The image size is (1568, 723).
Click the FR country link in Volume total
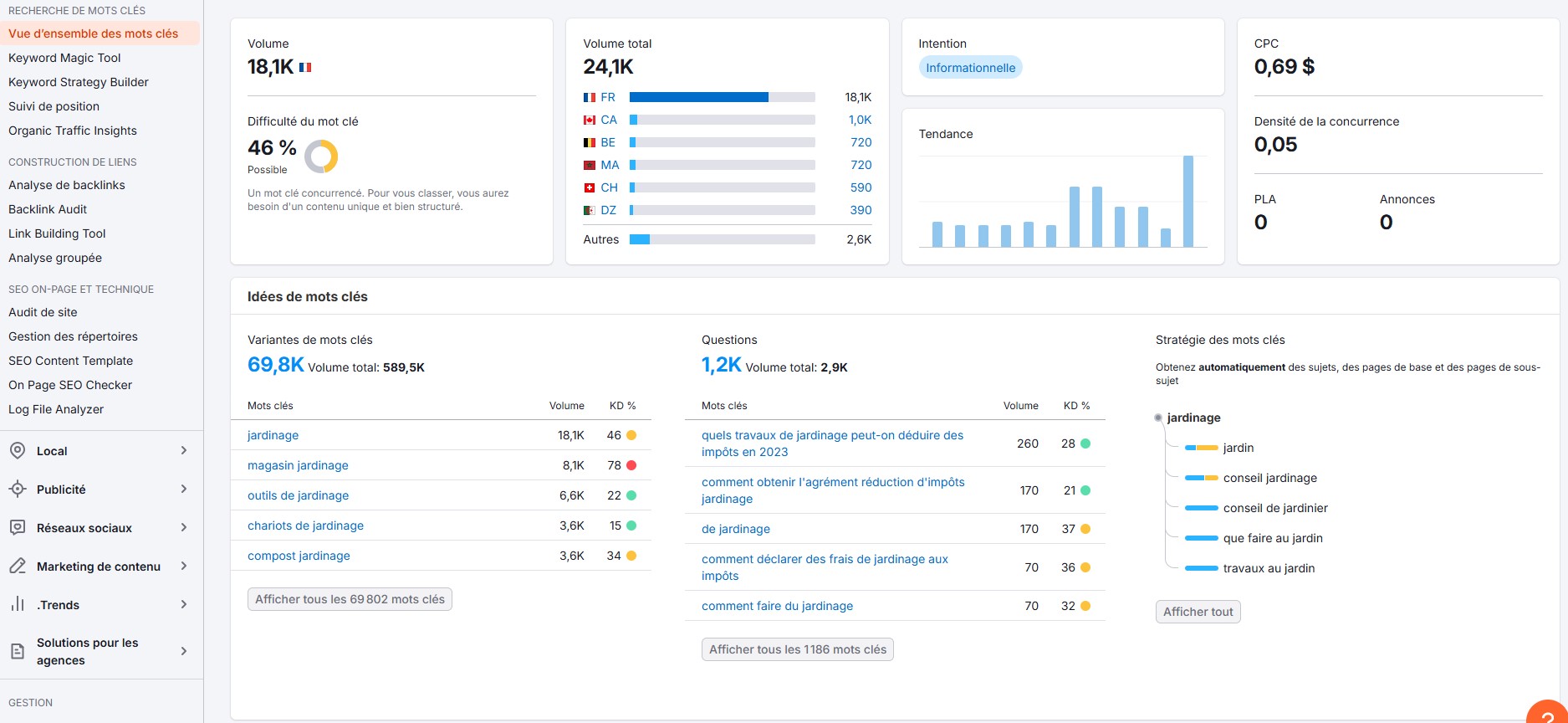[x=608, y=97]
